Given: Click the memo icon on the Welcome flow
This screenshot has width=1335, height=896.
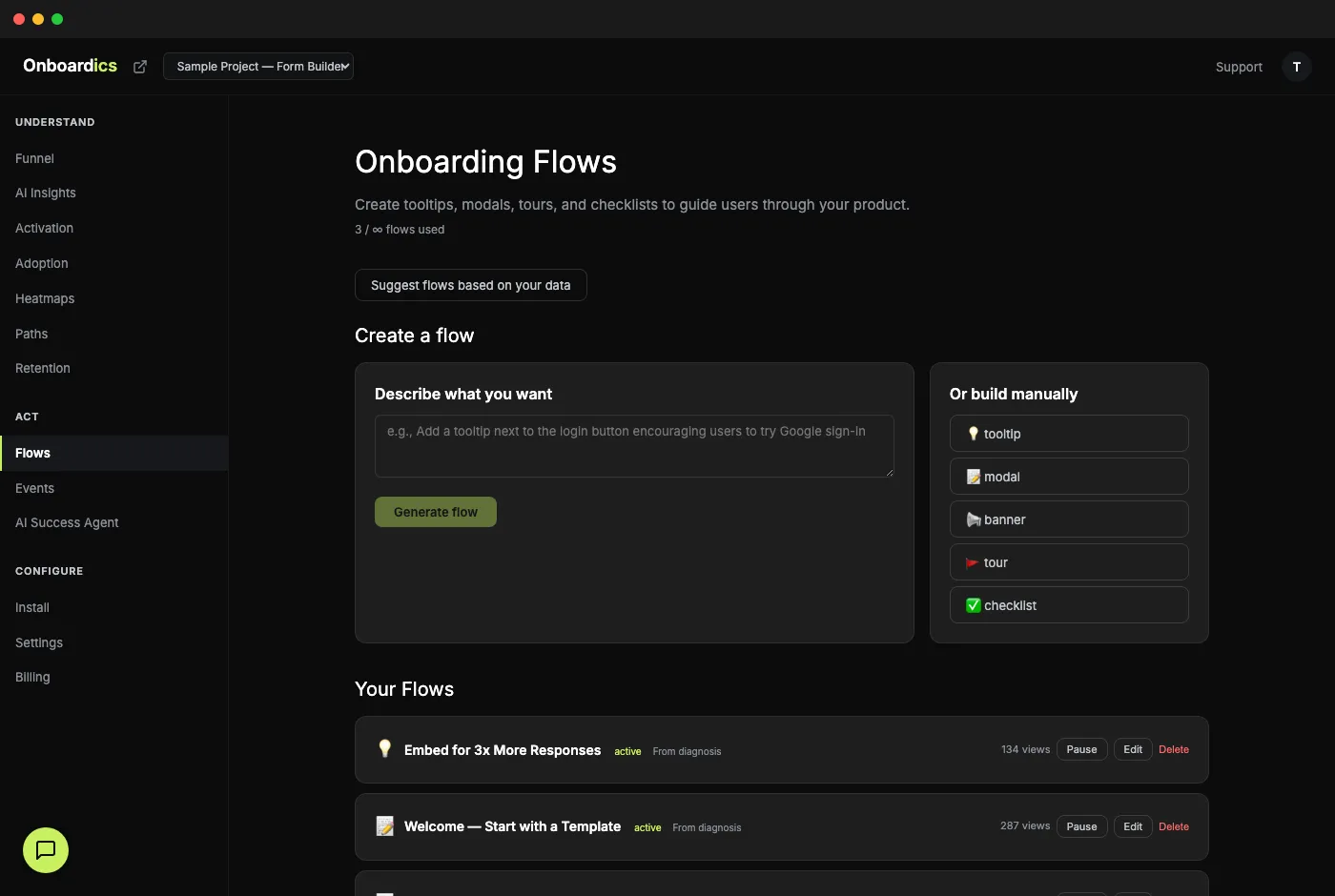Looking at the screenshot, I should coord(384,826).
